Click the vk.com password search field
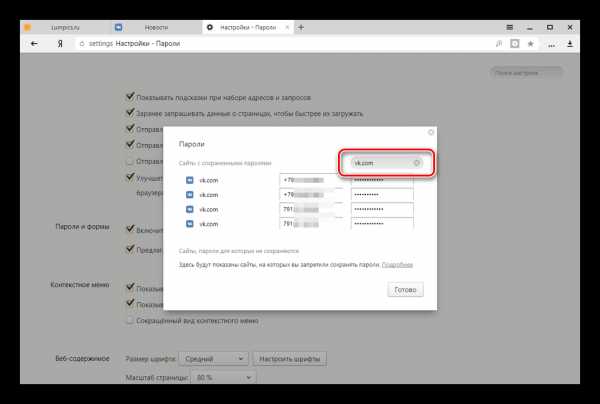The image size is (600, 404). (386, 163)
